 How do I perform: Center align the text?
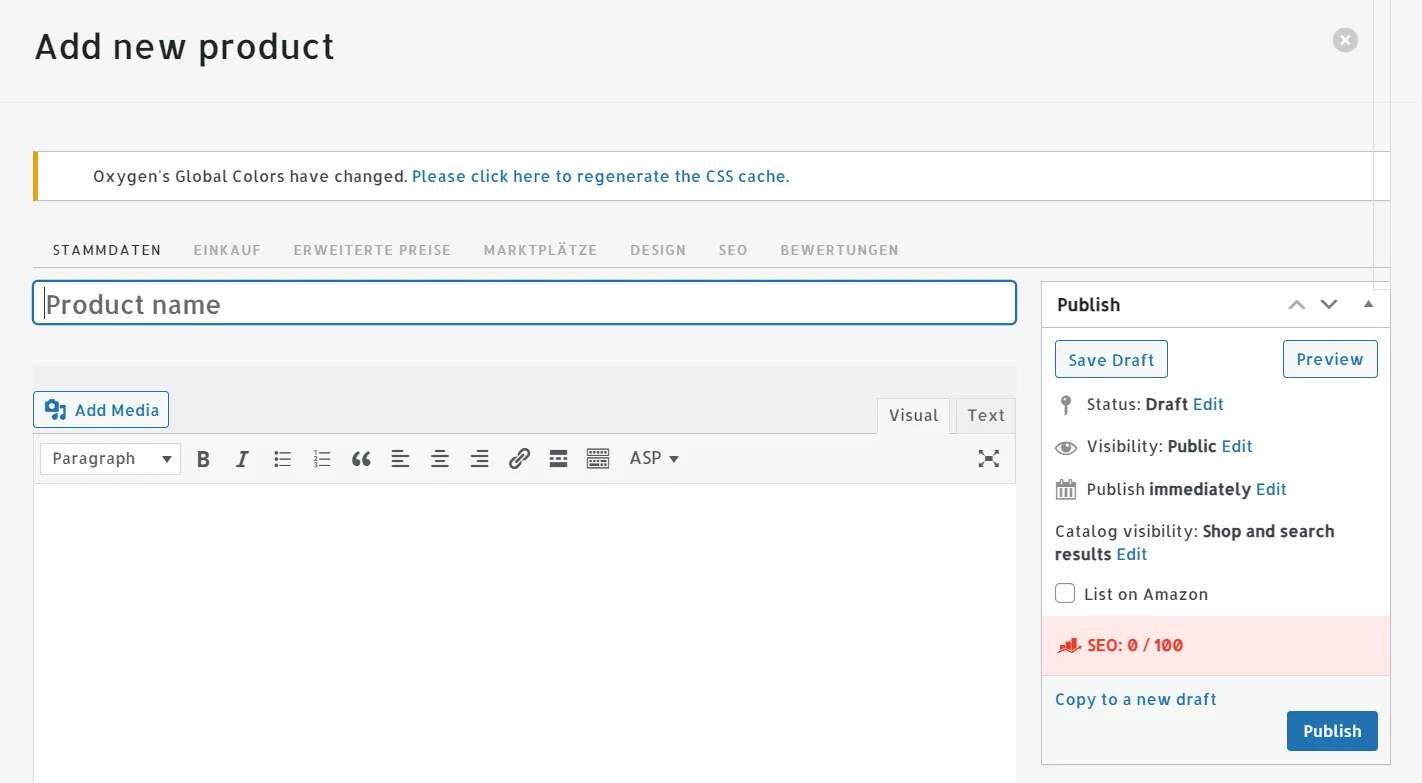440,459
